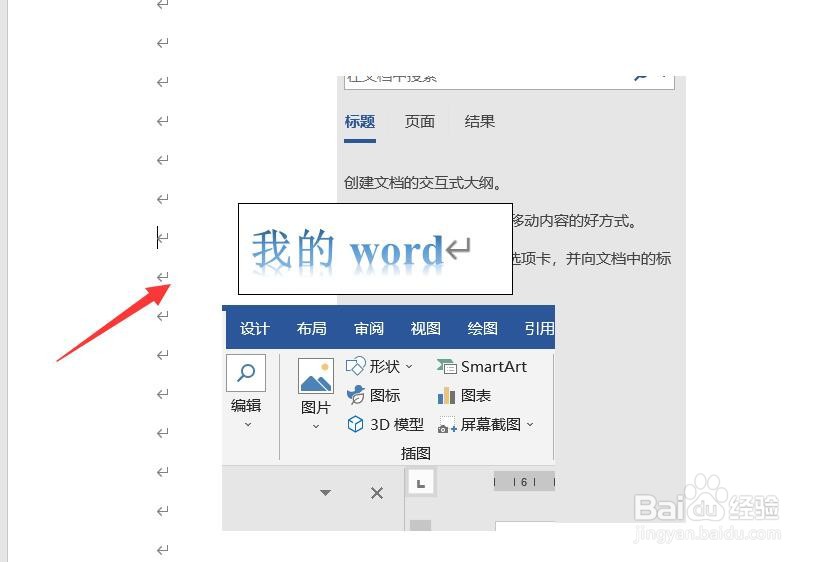Select the 页面 navigation pane tab
The image size is (827, 562).
(x=420, y=122)
